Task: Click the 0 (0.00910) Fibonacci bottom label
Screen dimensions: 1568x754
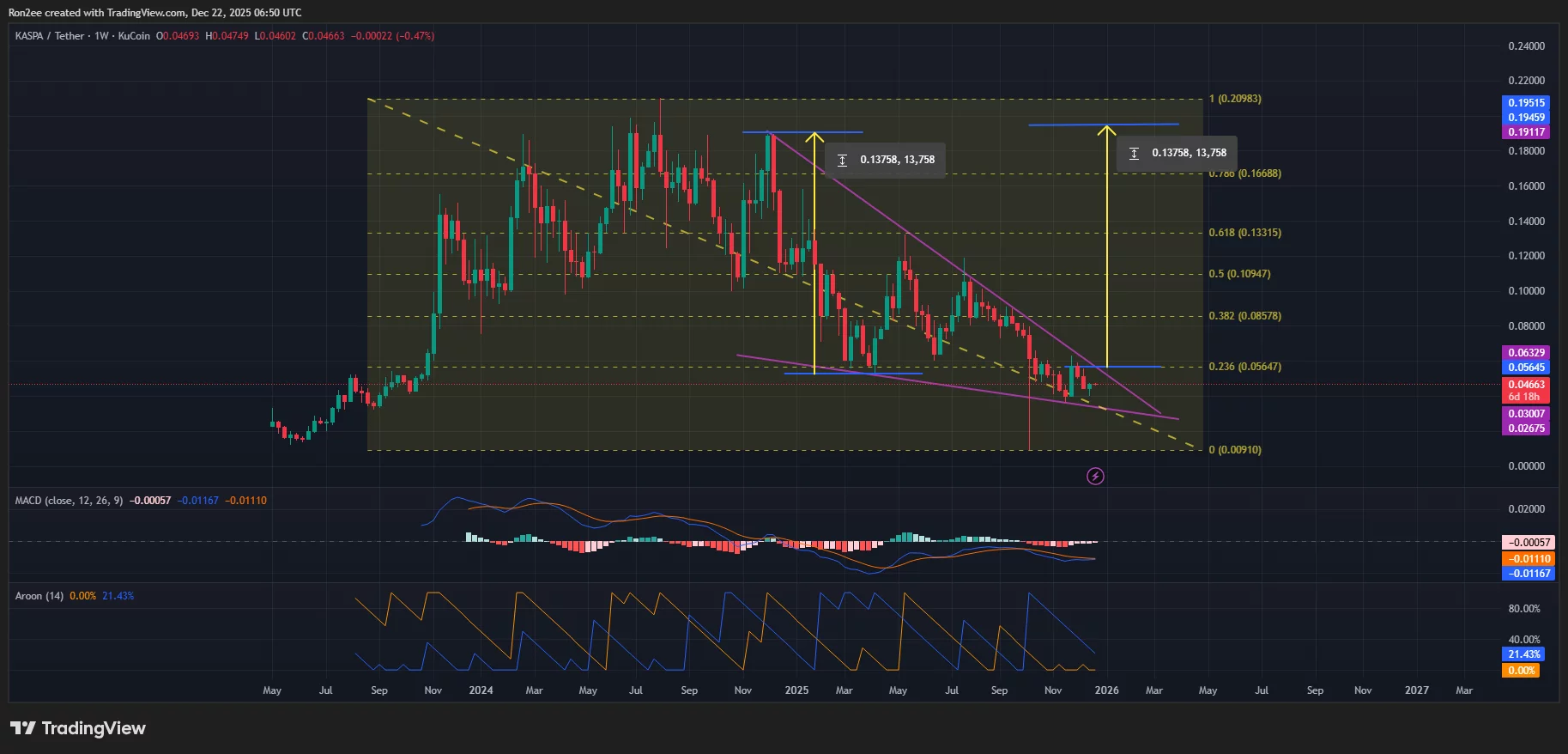Action: click(1235, 450)
